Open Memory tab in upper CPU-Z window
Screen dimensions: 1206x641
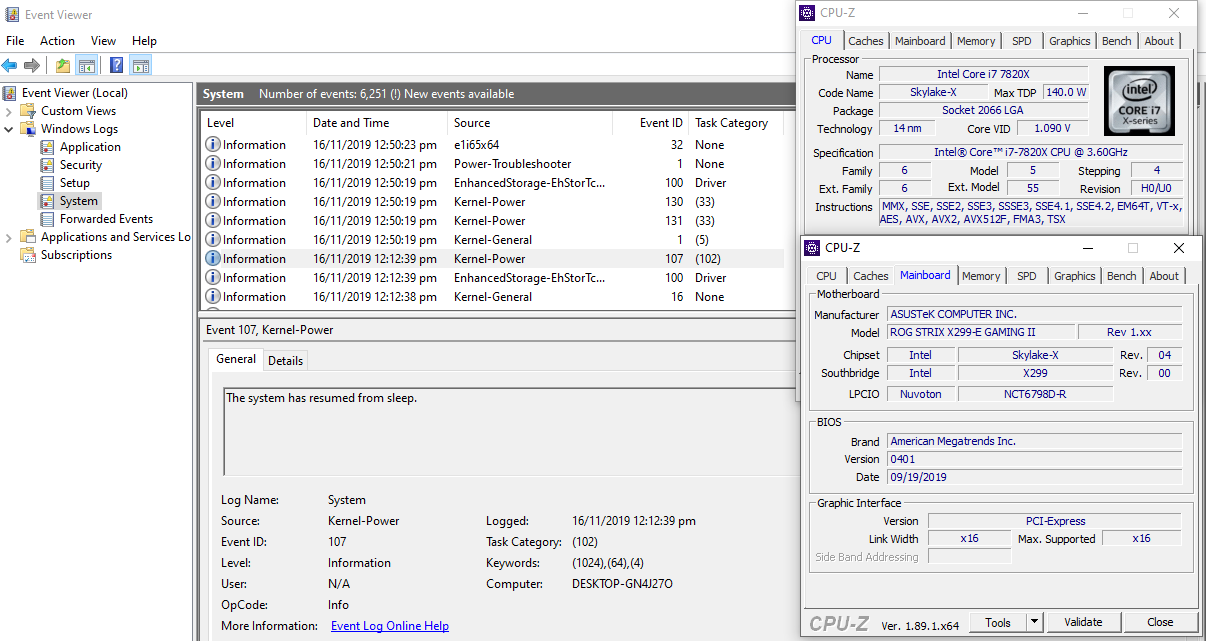976,41
